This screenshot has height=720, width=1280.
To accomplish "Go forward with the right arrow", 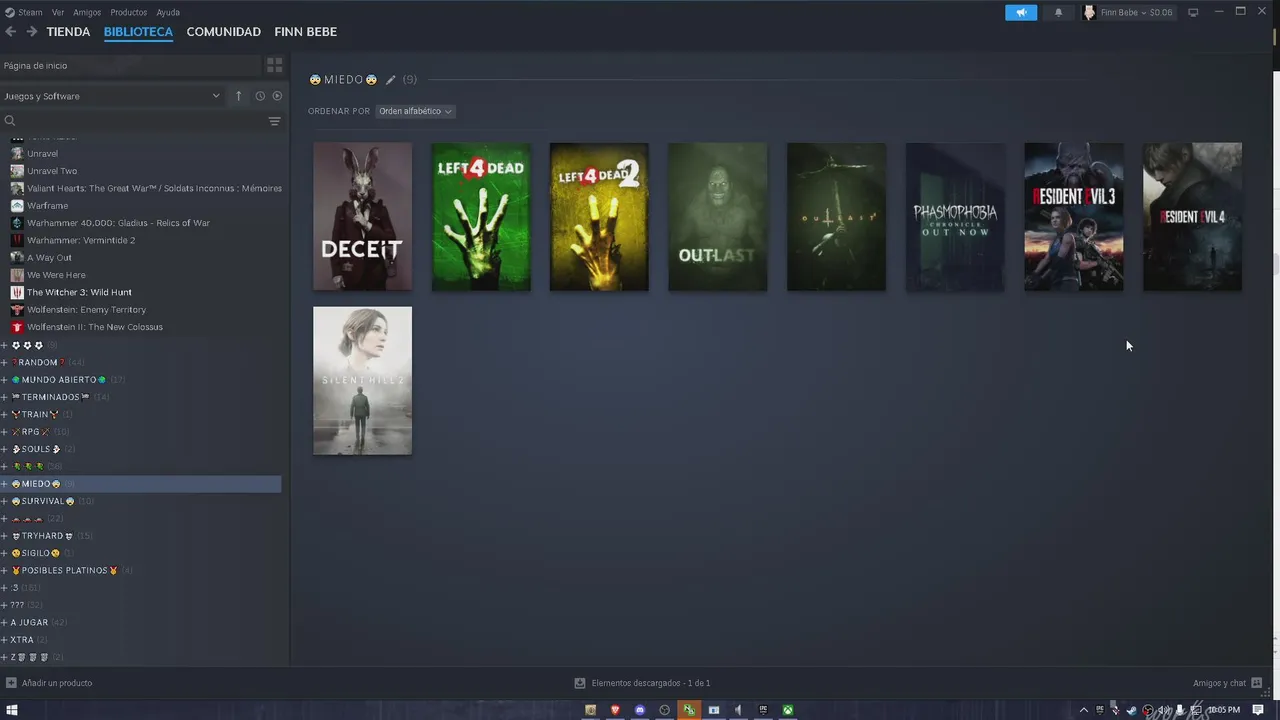I will (32, 32).
